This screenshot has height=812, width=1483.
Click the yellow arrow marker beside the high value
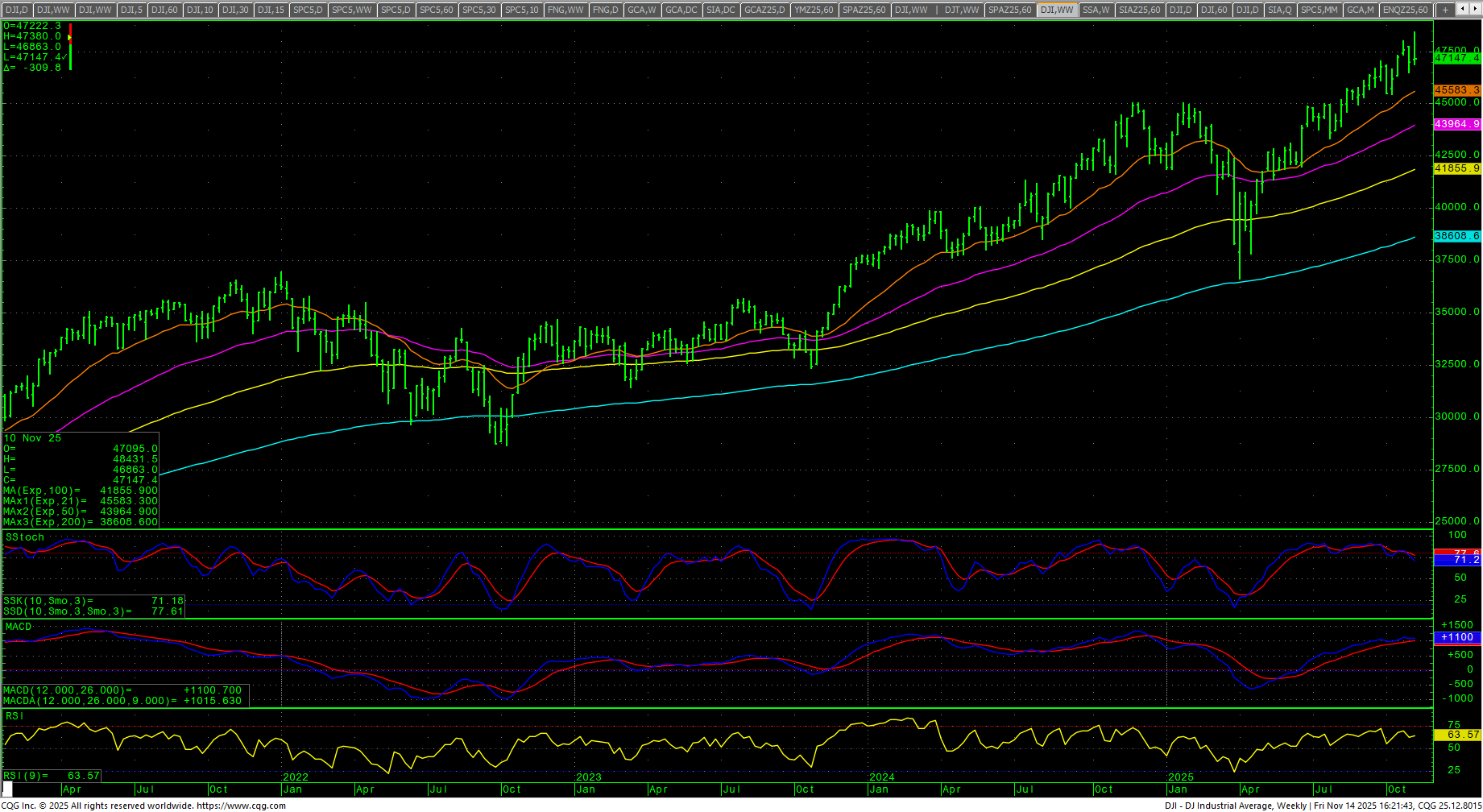[69, 37]
